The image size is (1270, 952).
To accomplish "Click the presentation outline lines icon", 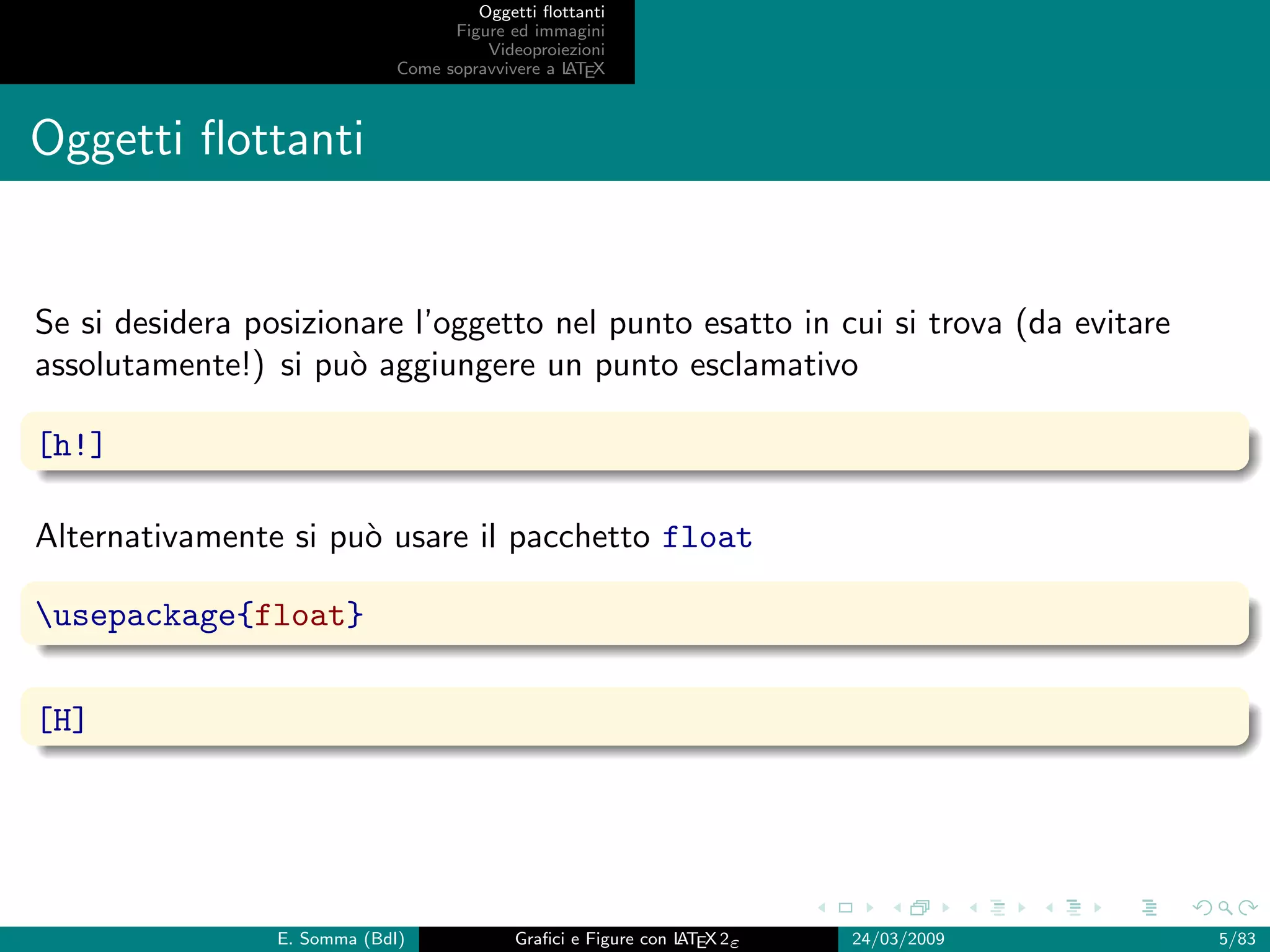I will tap(1150, 908).
